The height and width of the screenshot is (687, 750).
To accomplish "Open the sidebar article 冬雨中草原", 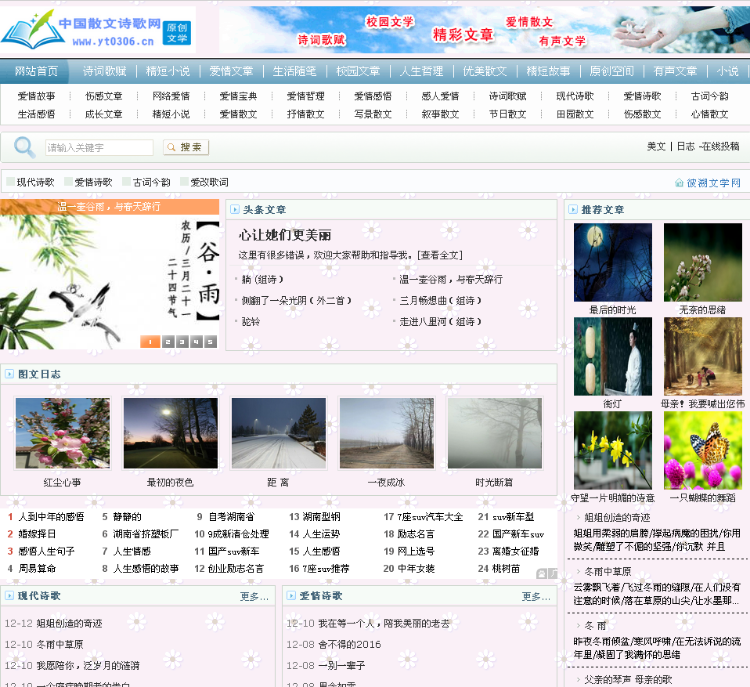I will (607, 571).
